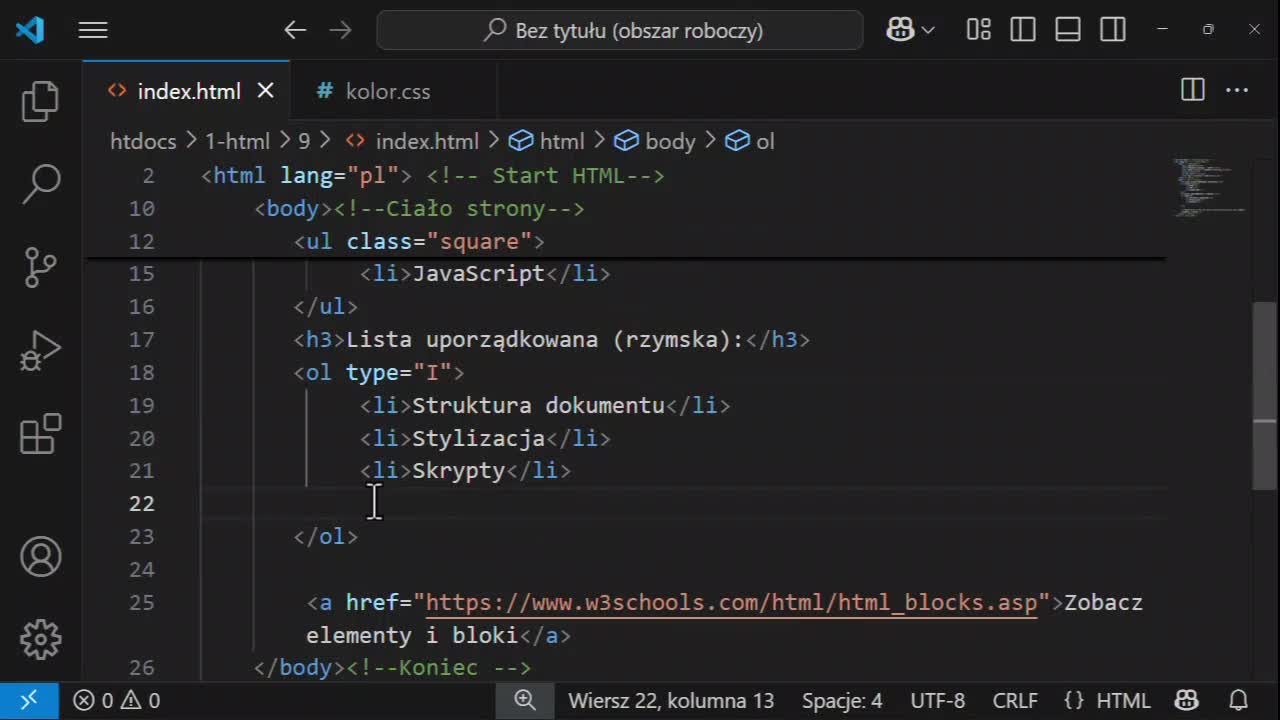Go forward with the right arrow

[341, 30]
